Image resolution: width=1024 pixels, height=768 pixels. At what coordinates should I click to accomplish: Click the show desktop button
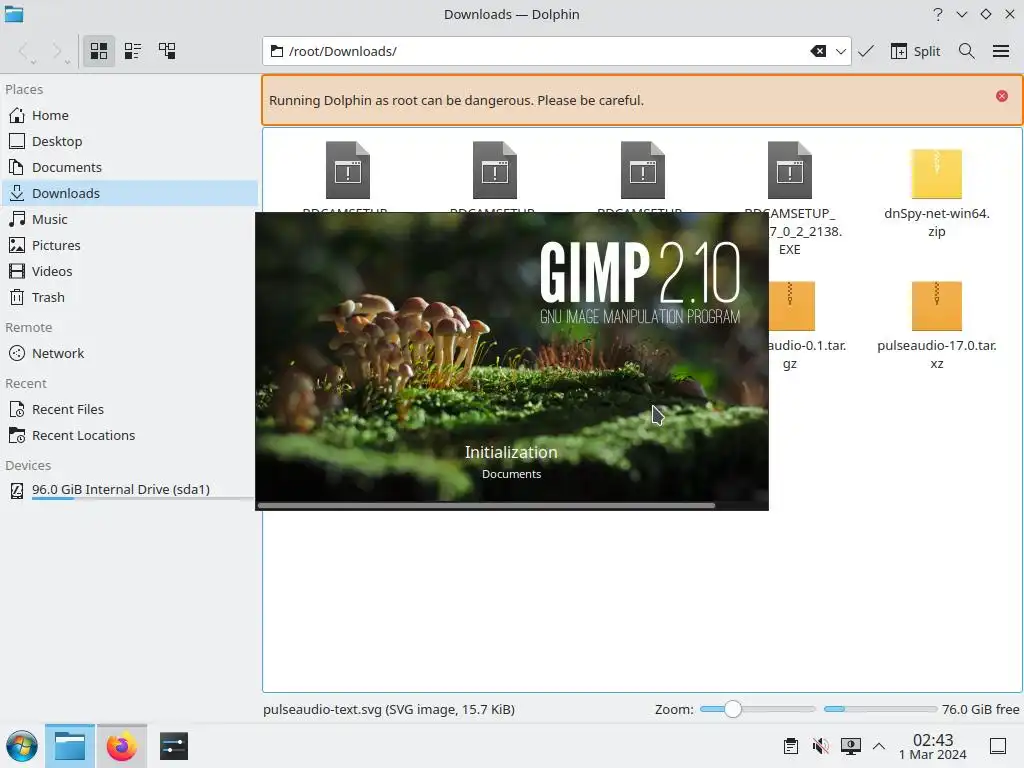(x=998, y=746)
